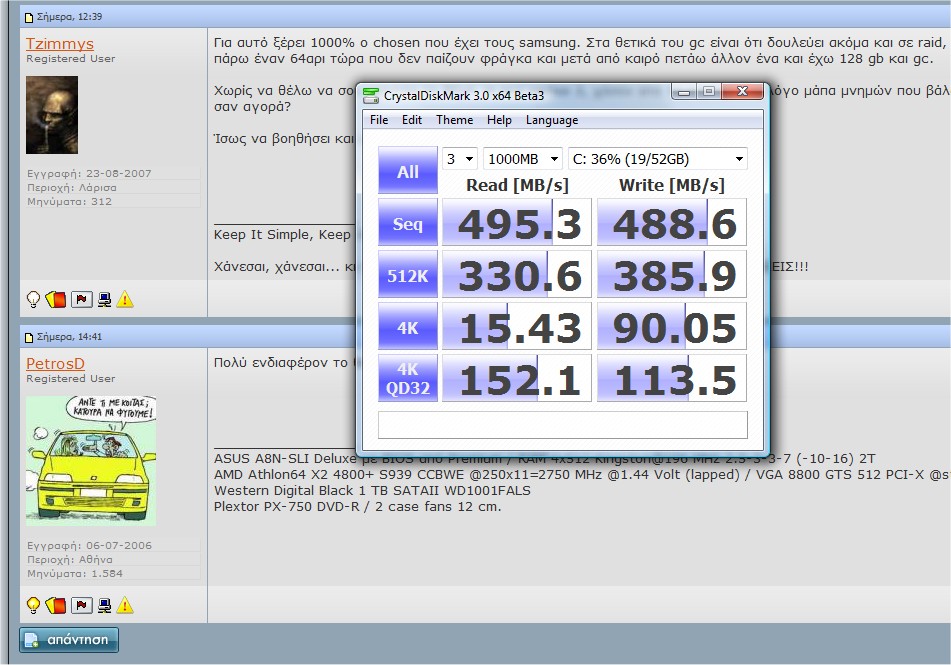This screenshot has height=665, width=951.
Task: Click the 4K QD32 read value 152.1
Action: (x=517, y=379)
